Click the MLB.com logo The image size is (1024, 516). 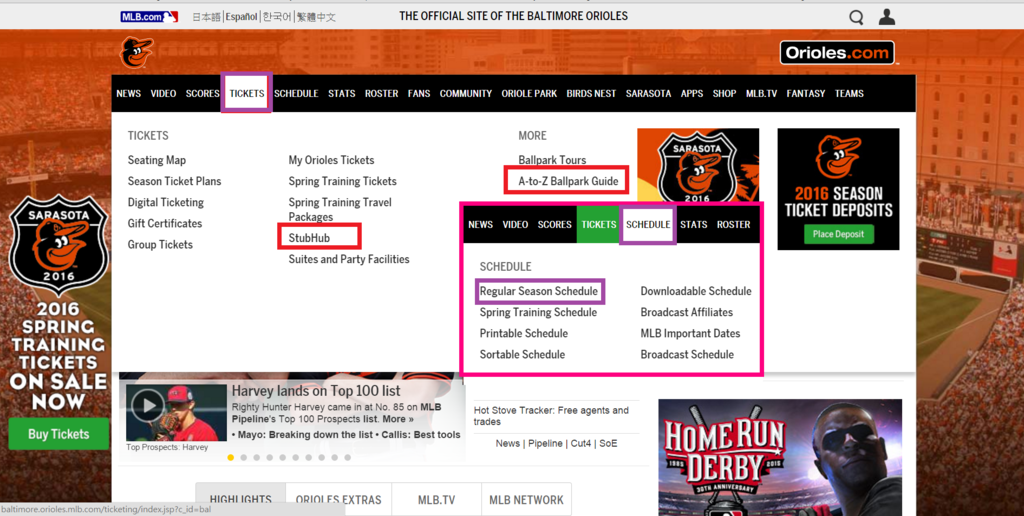pyautogui.click(x=150, y=16)
